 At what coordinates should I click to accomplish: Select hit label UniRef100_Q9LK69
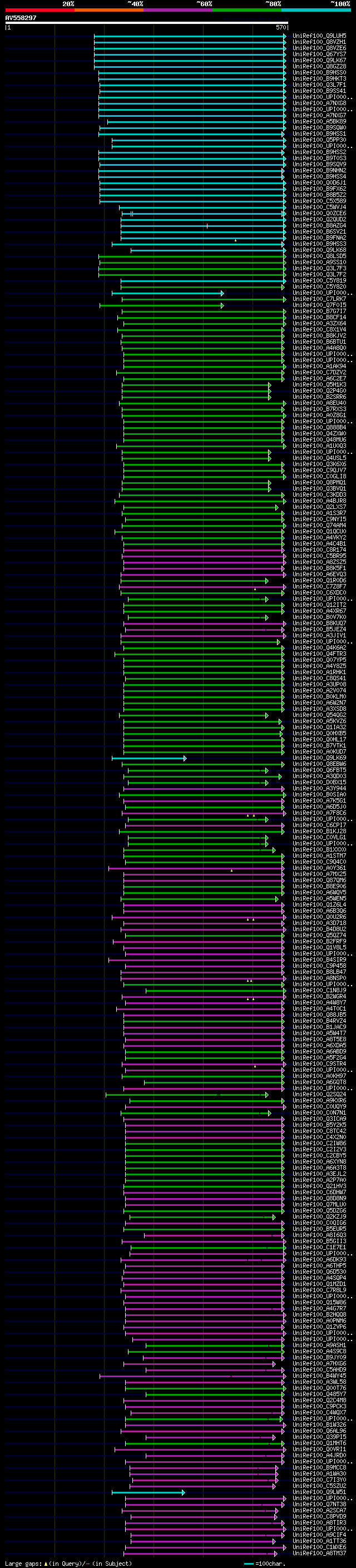(x=319, y=758)
